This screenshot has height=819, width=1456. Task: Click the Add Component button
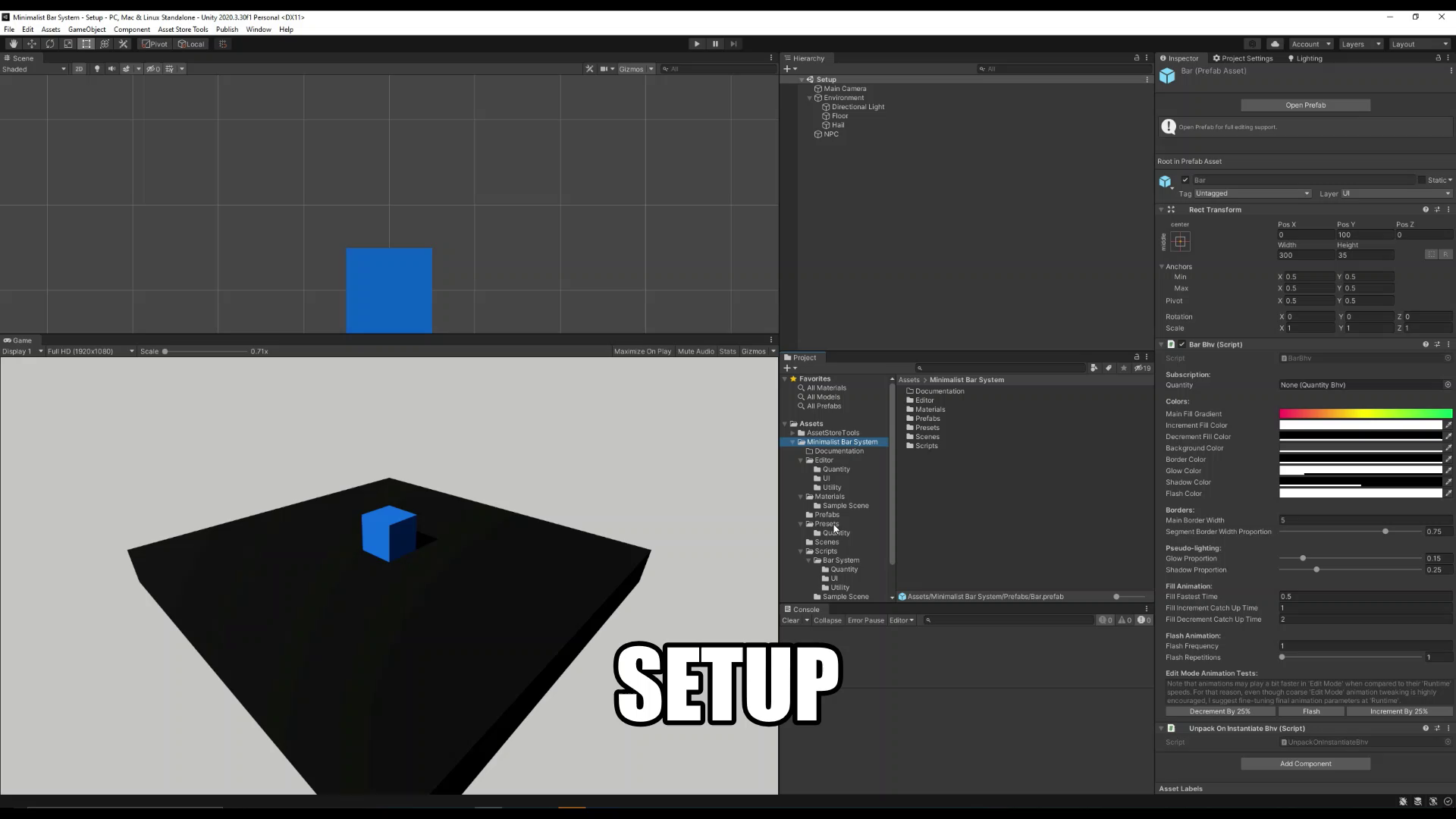pos(1307,763)
